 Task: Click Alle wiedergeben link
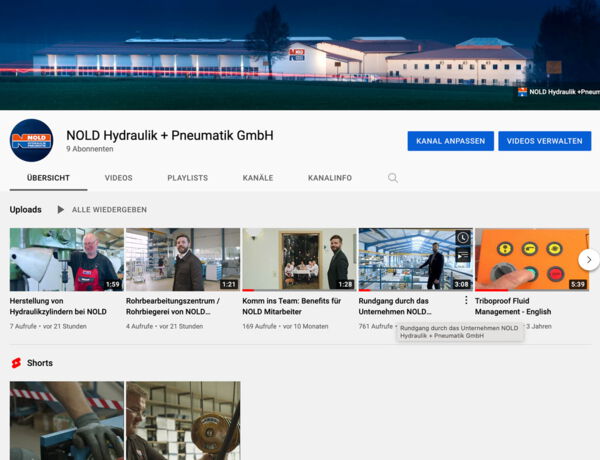[109, 210]
